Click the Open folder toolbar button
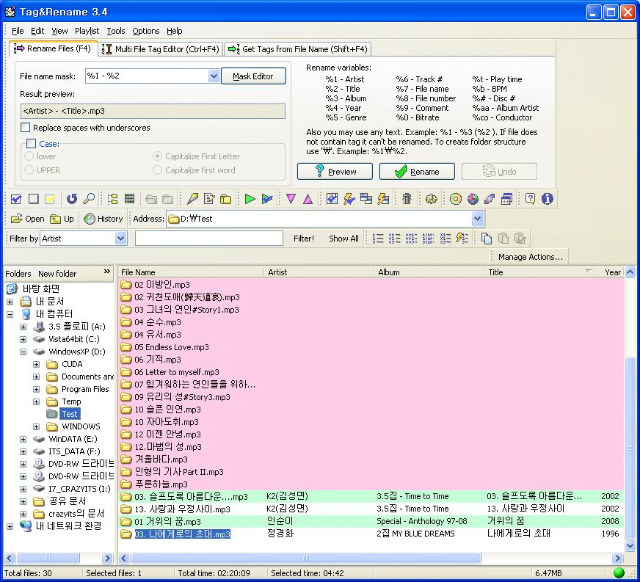Viewport: 640px width, 582px height. (x=28, y=219)
